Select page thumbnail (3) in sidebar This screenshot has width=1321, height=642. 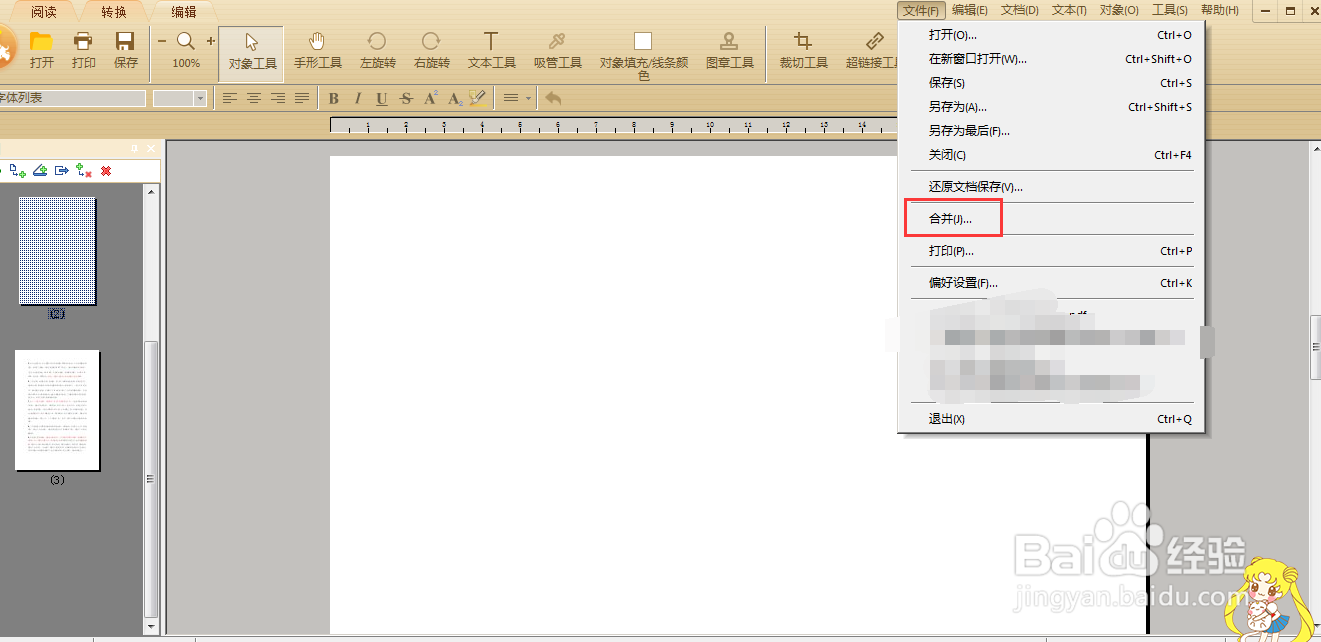tap(57, 410)
